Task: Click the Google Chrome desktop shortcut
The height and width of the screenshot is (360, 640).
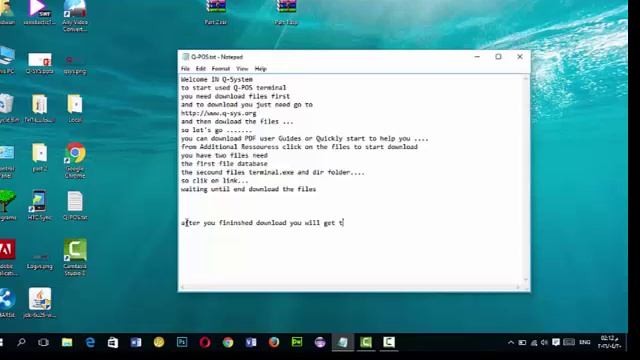Action: 75,160
